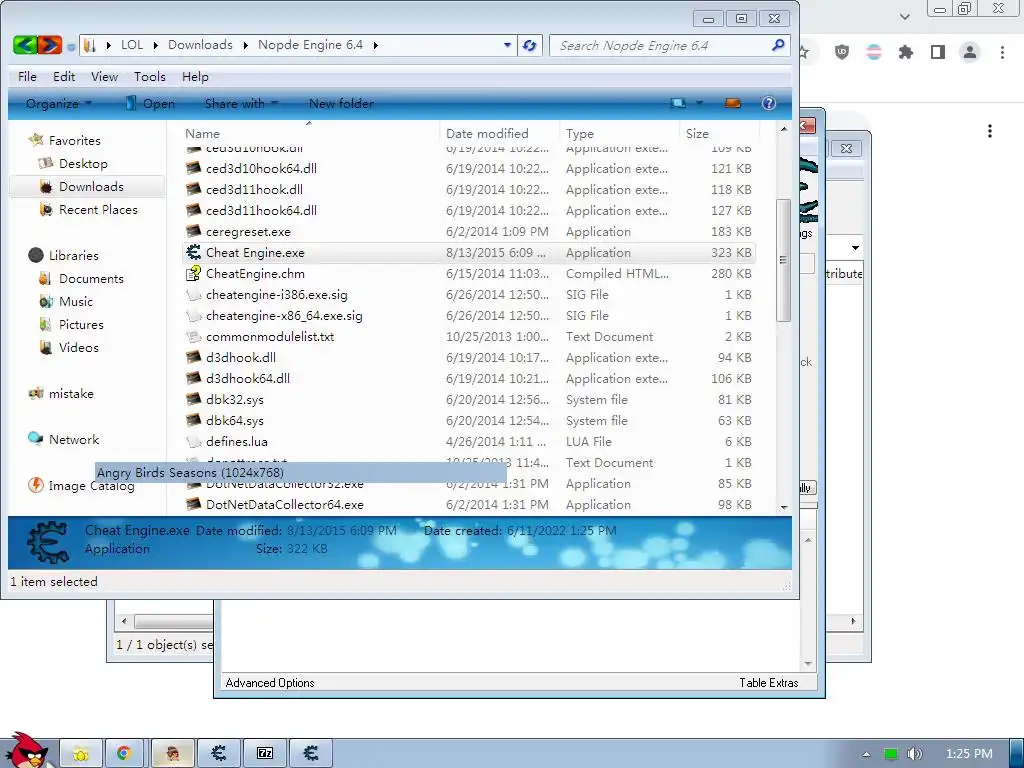Click the Libraries icon in navigation pane
The height and width of the screenshot is (768, 1024).
tap(36, 255)
